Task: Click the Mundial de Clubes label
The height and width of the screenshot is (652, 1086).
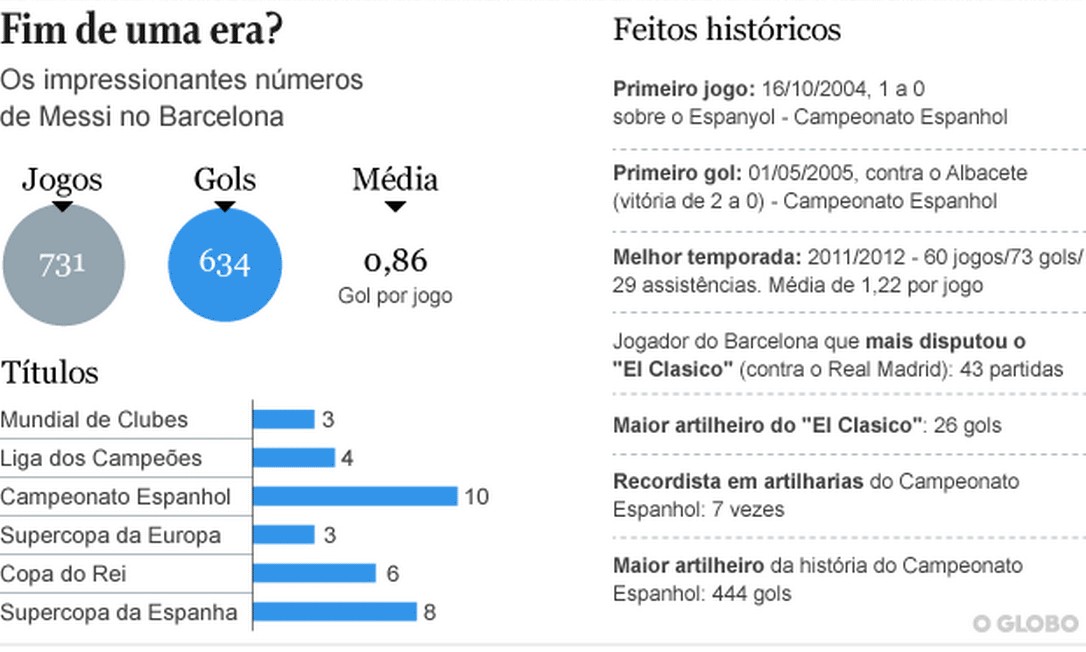Action: pos(94,420)
